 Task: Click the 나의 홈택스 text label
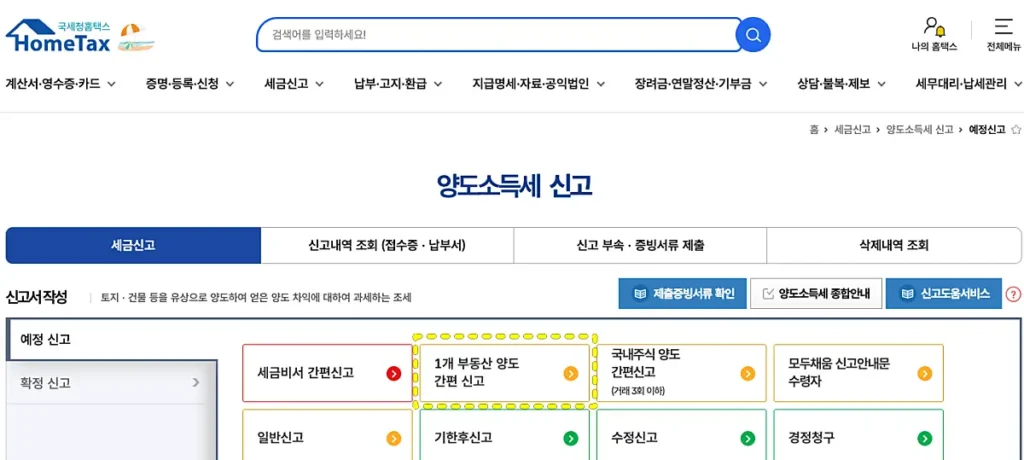(x=935, y=47)
